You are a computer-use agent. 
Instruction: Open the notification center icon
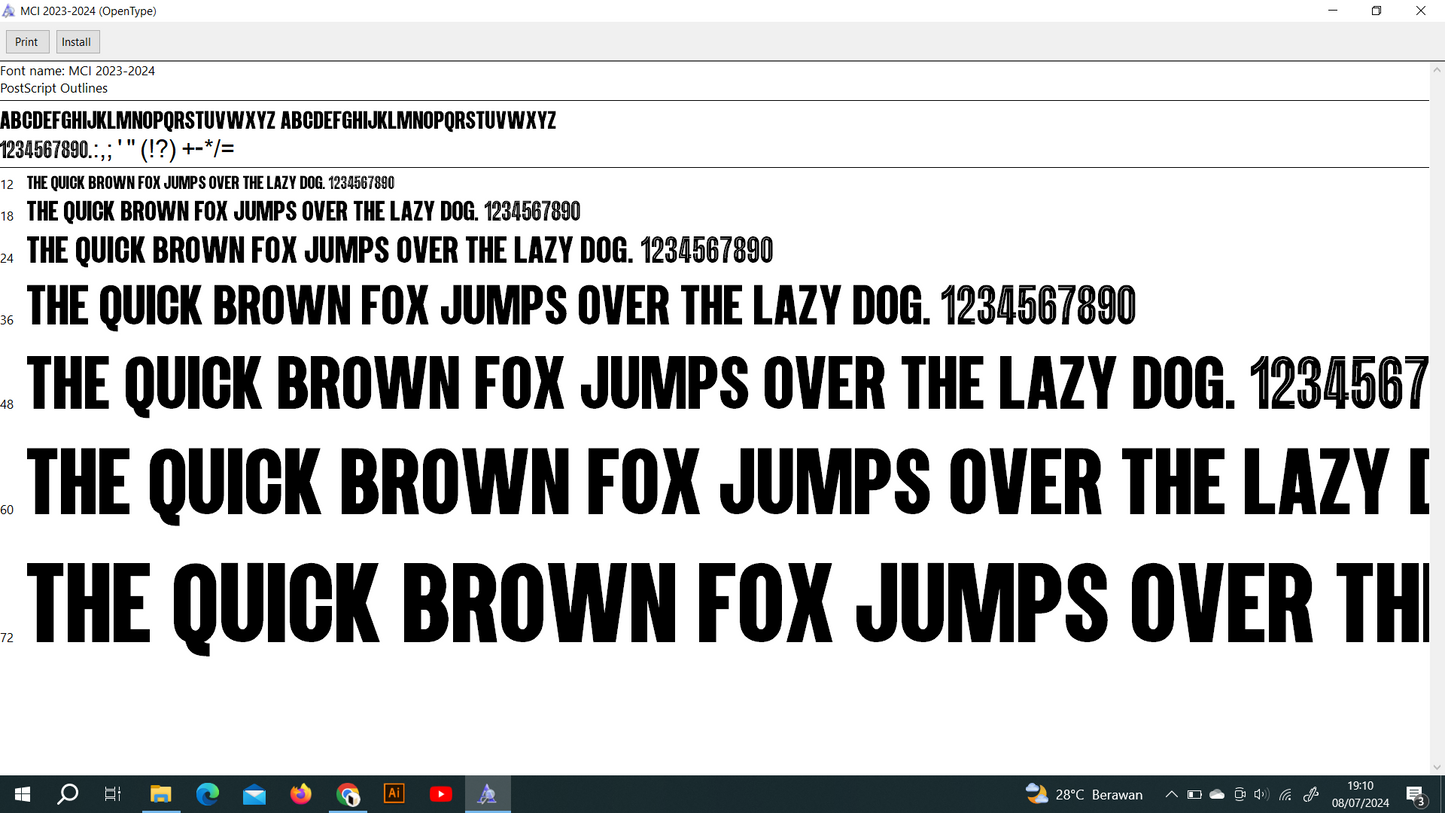click(1416, 794)
